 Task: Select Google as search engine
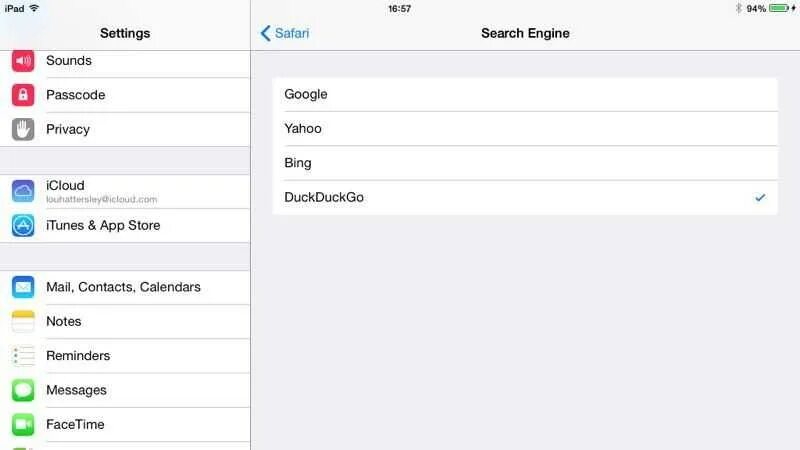pyautogui.click(x=524, y=94)
